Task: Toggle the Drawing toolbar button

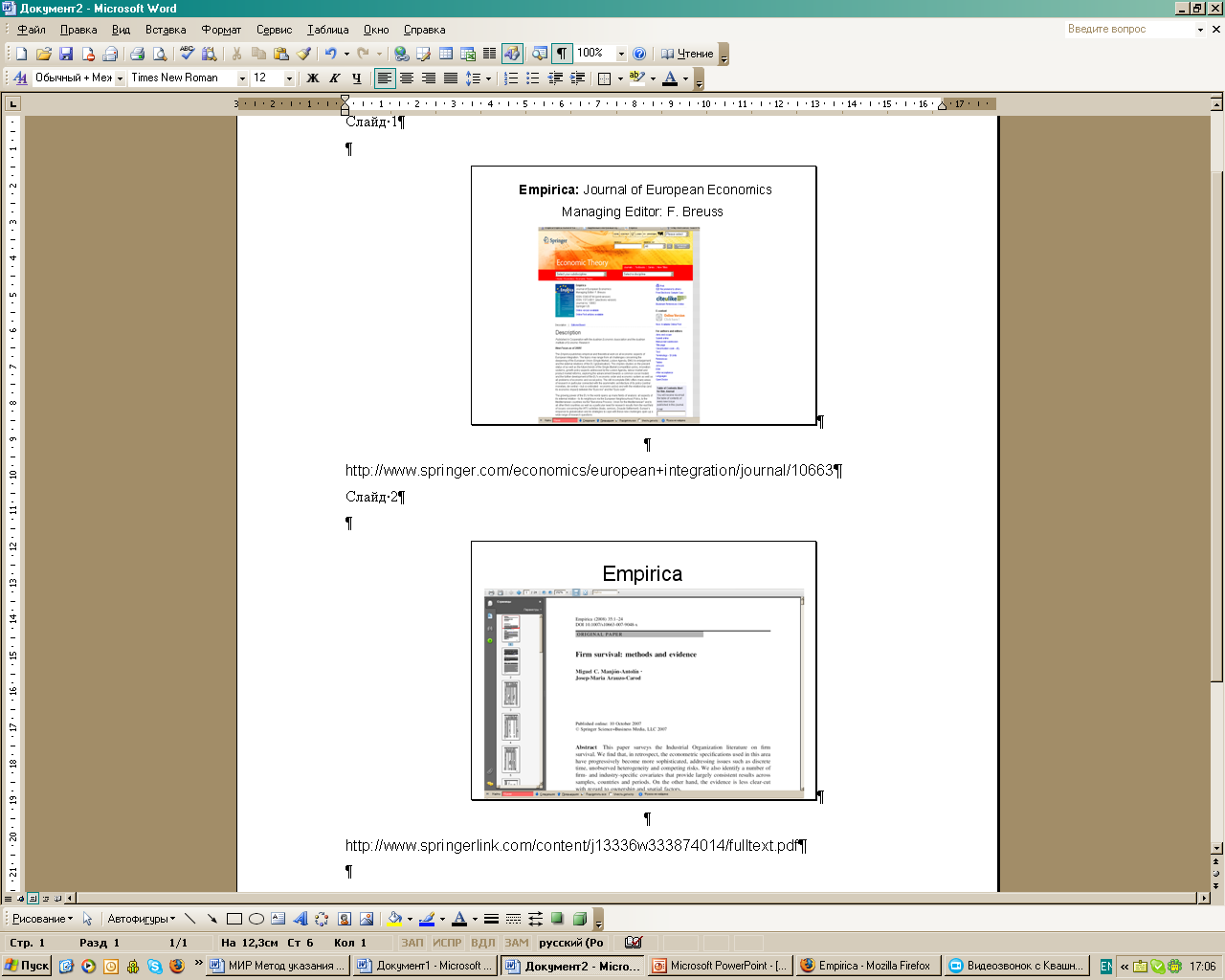Action: point(512,54)
